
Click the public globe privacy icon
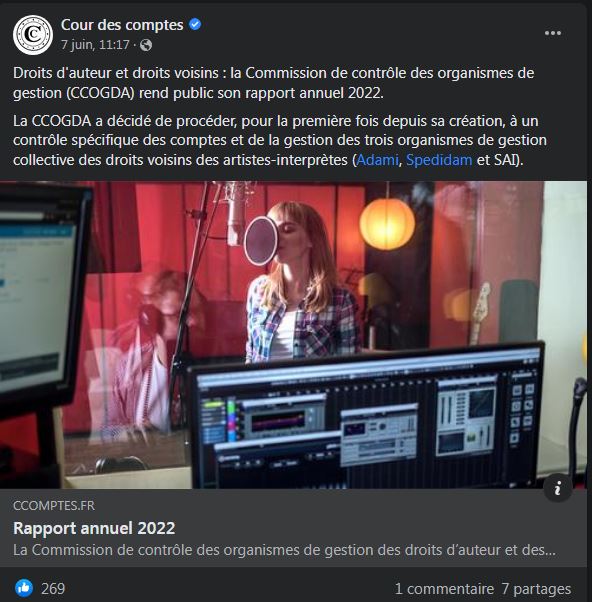tap(146, 45)
